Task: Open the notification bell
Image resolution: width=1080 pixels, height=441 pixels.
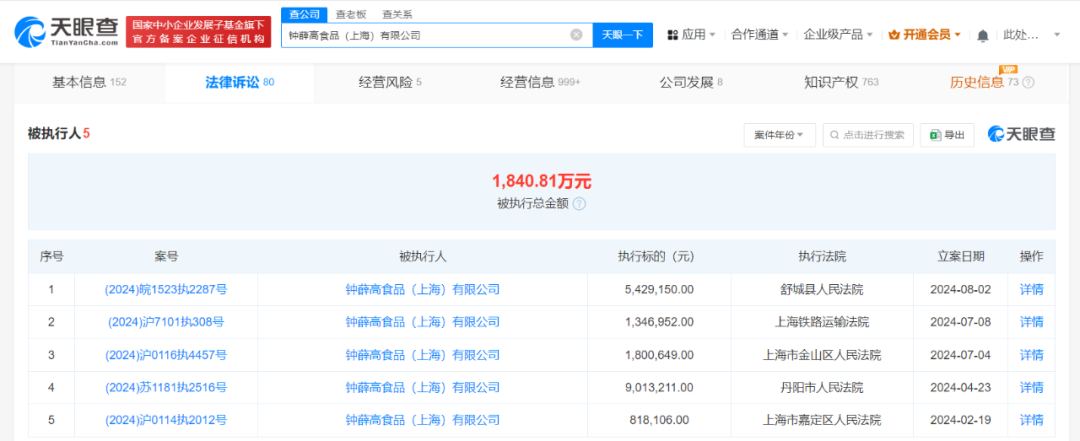Action: (x=982, y=35)
